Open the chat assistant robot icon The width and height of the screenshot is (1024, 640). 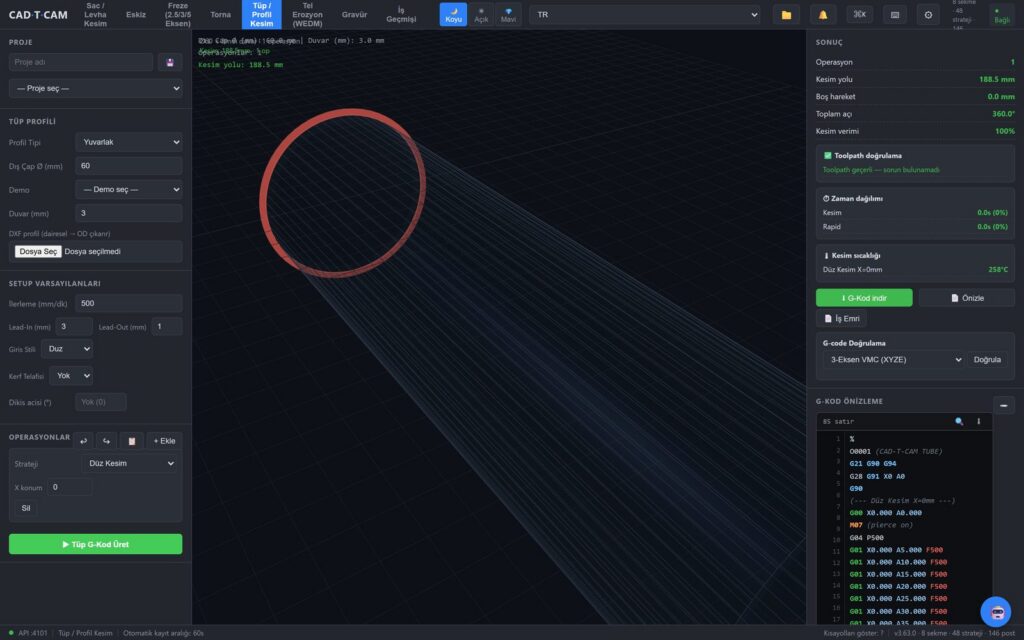coord(996,612)
